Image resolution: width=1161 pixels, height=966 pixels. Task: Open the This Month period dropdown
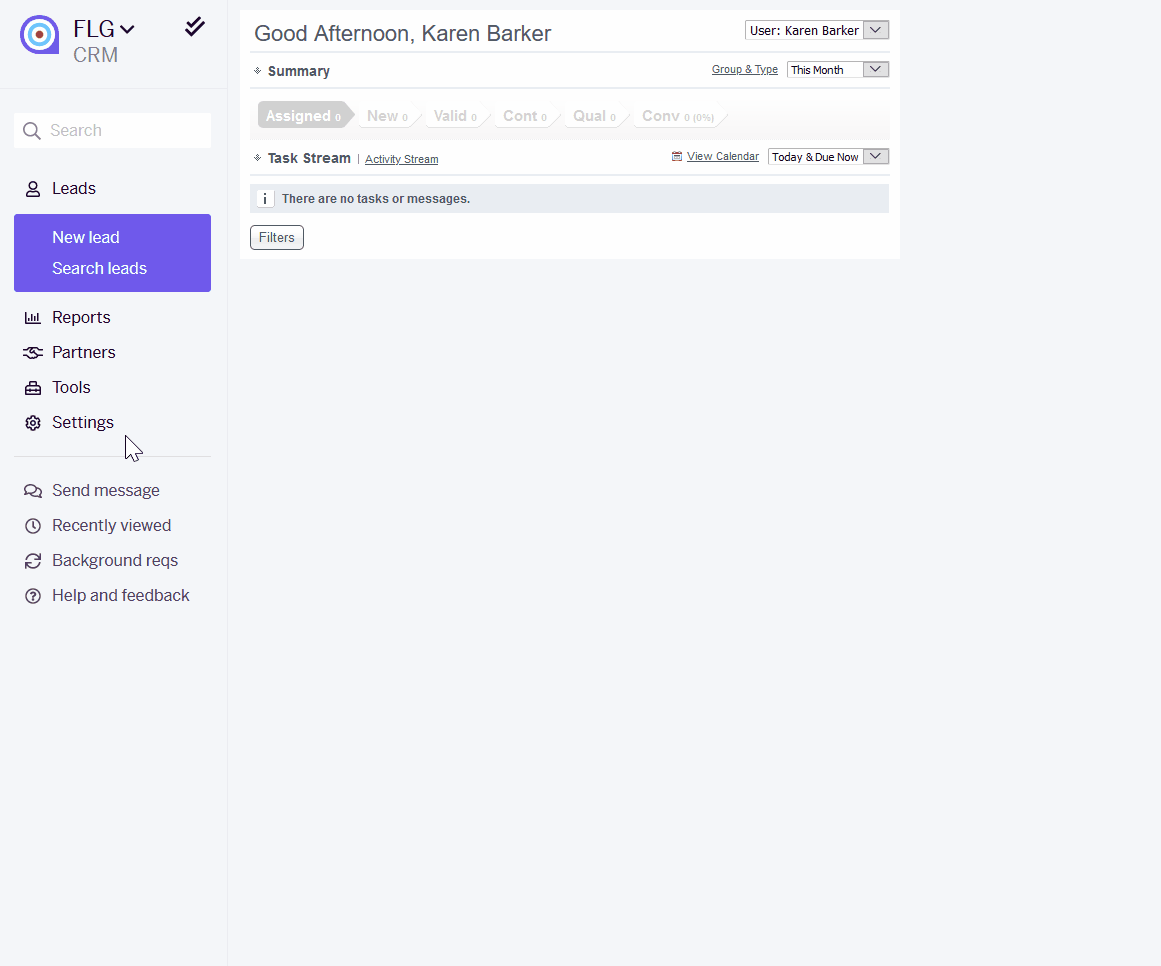(x=837, y=70)
